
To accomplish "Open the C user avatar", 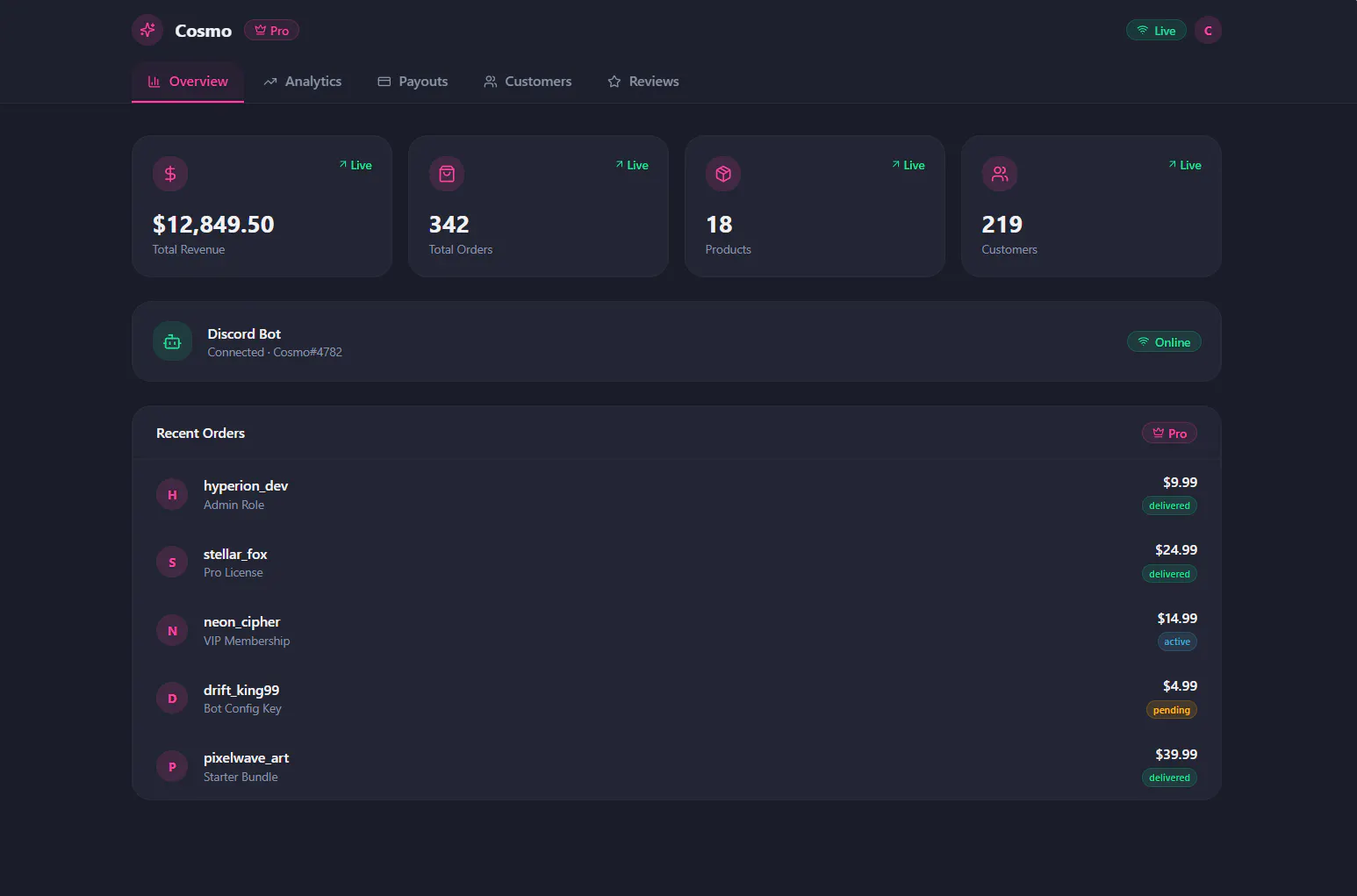I will point(1208,30).
